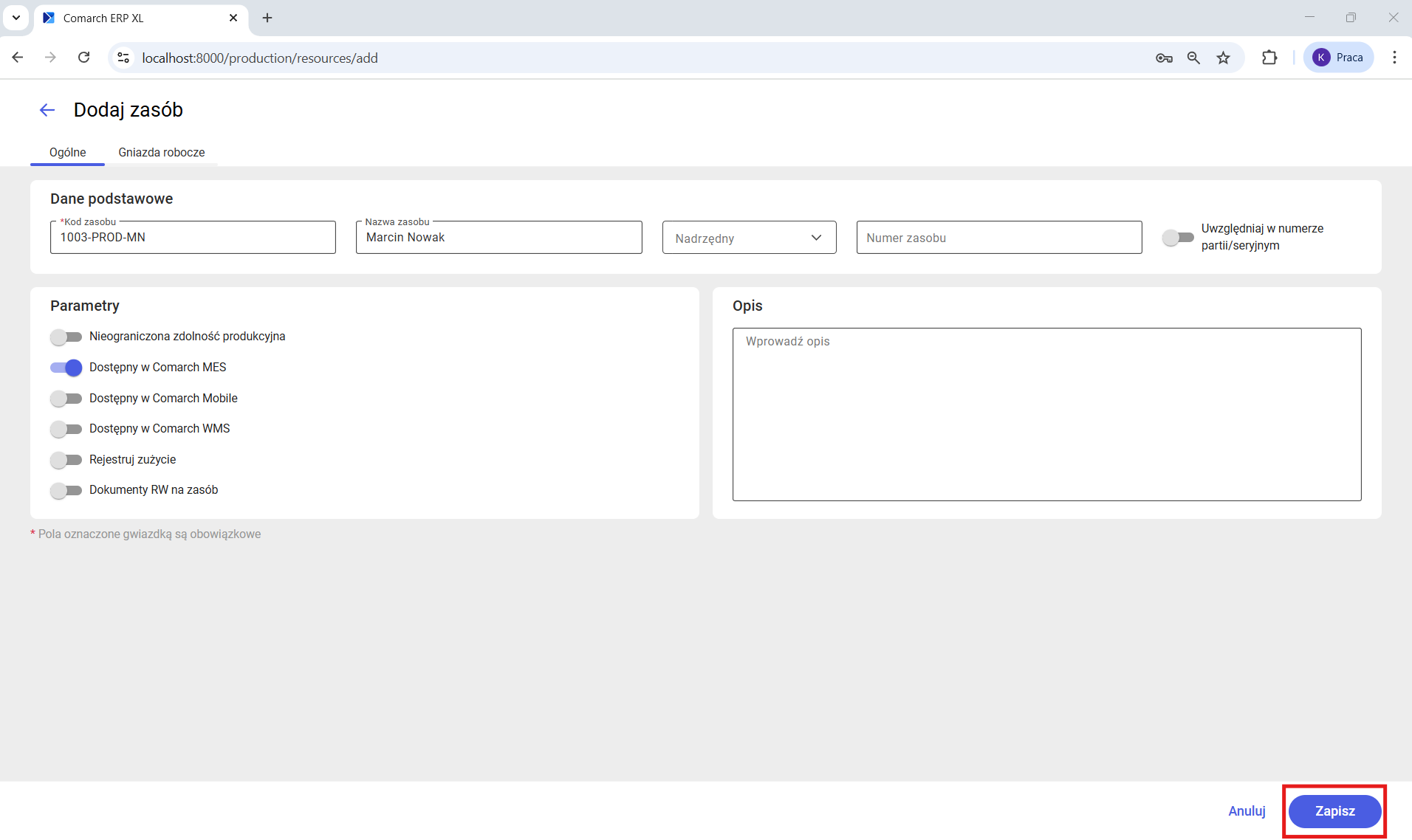Switch to the Gniazda robocze tab
This screenshot has width=1412, height=840.
pyautogui.click(x=162, y=152)
